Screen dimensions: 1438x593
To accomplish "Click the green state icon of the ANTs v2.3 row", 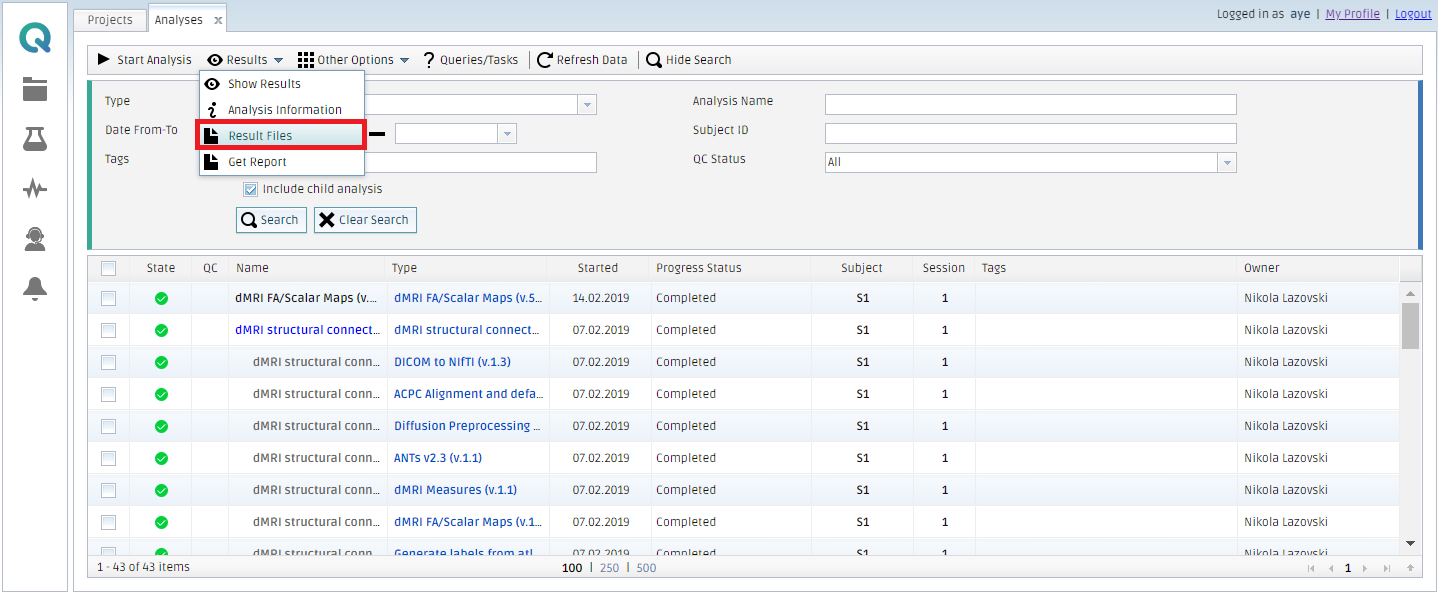I will click(x=161, y=458).
